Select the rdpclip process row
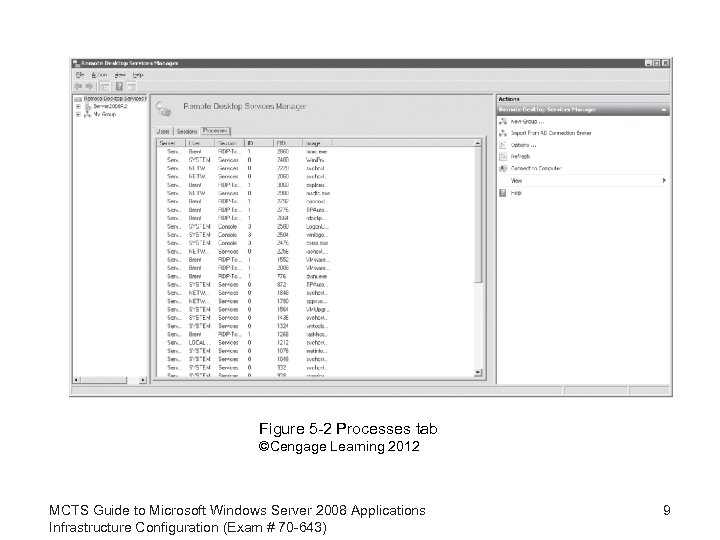 (316, 218)
